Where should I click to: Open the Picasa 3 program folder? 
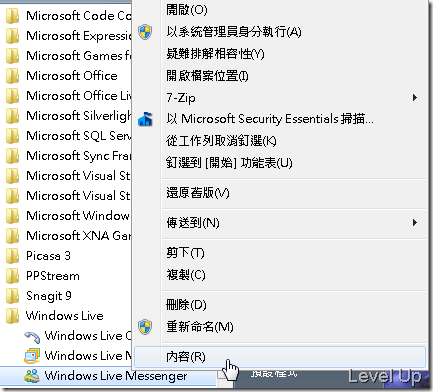coord(48,256)
